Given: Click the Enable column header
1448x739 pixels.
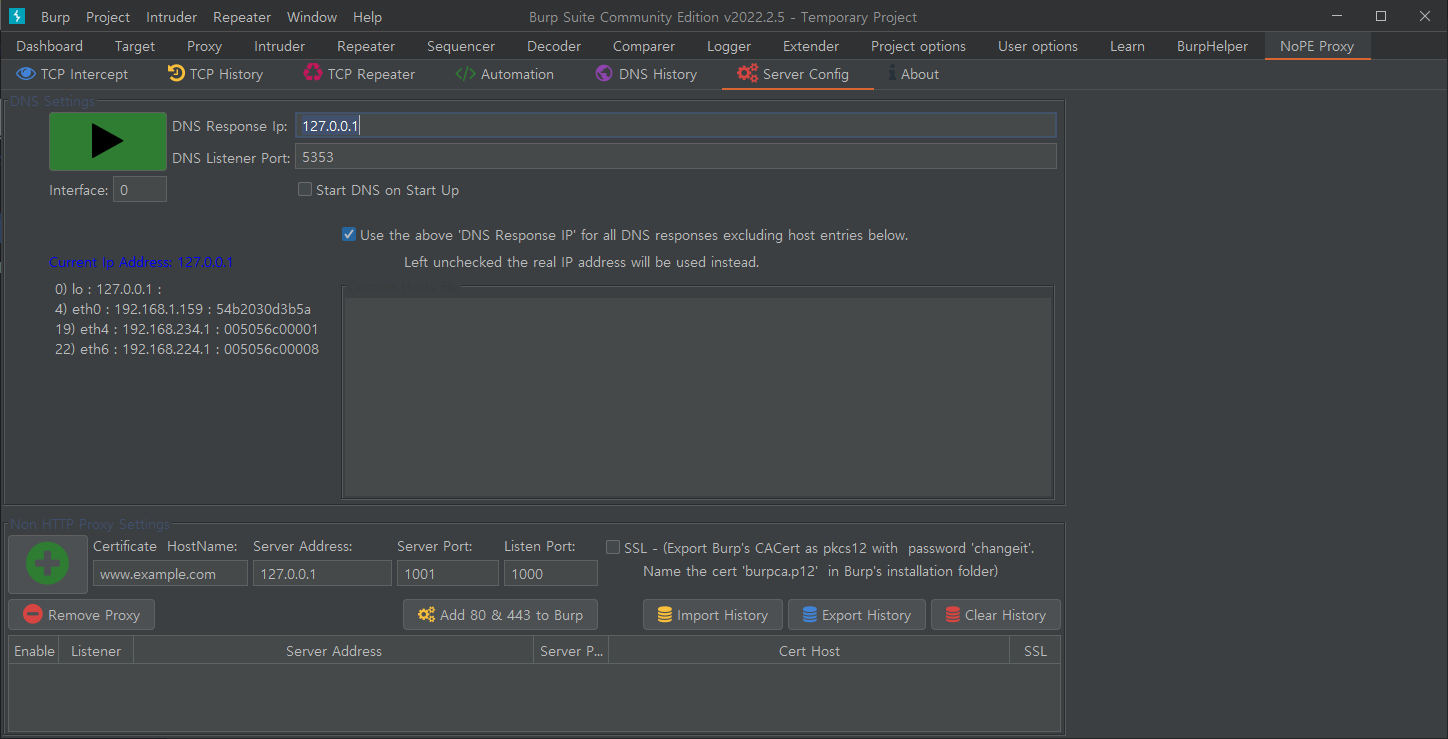Looking at the screenshot, I should (x=34, y=651).
